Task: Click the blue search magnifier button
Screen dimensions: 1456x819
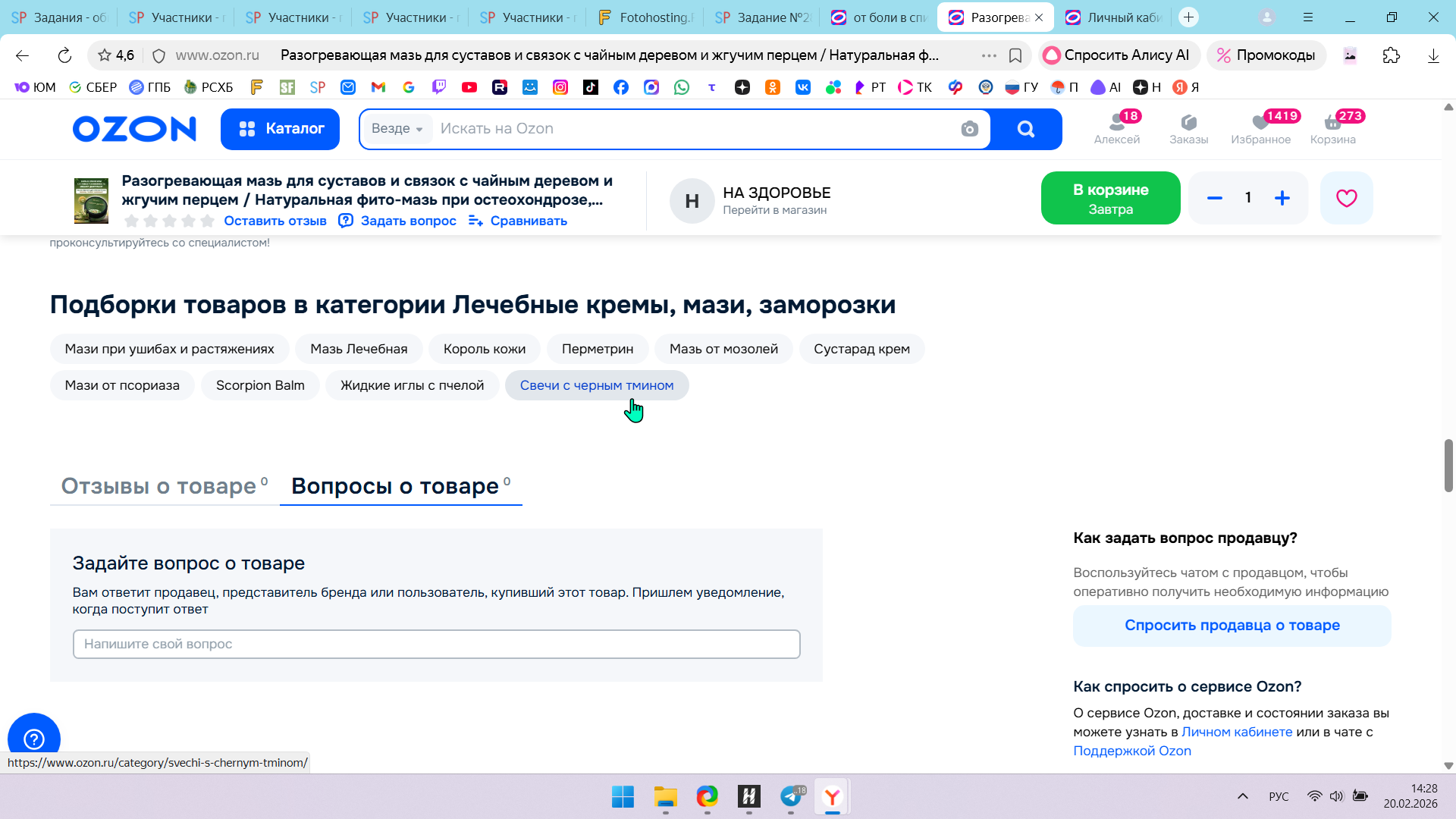Action: (x=1025, y=129)
